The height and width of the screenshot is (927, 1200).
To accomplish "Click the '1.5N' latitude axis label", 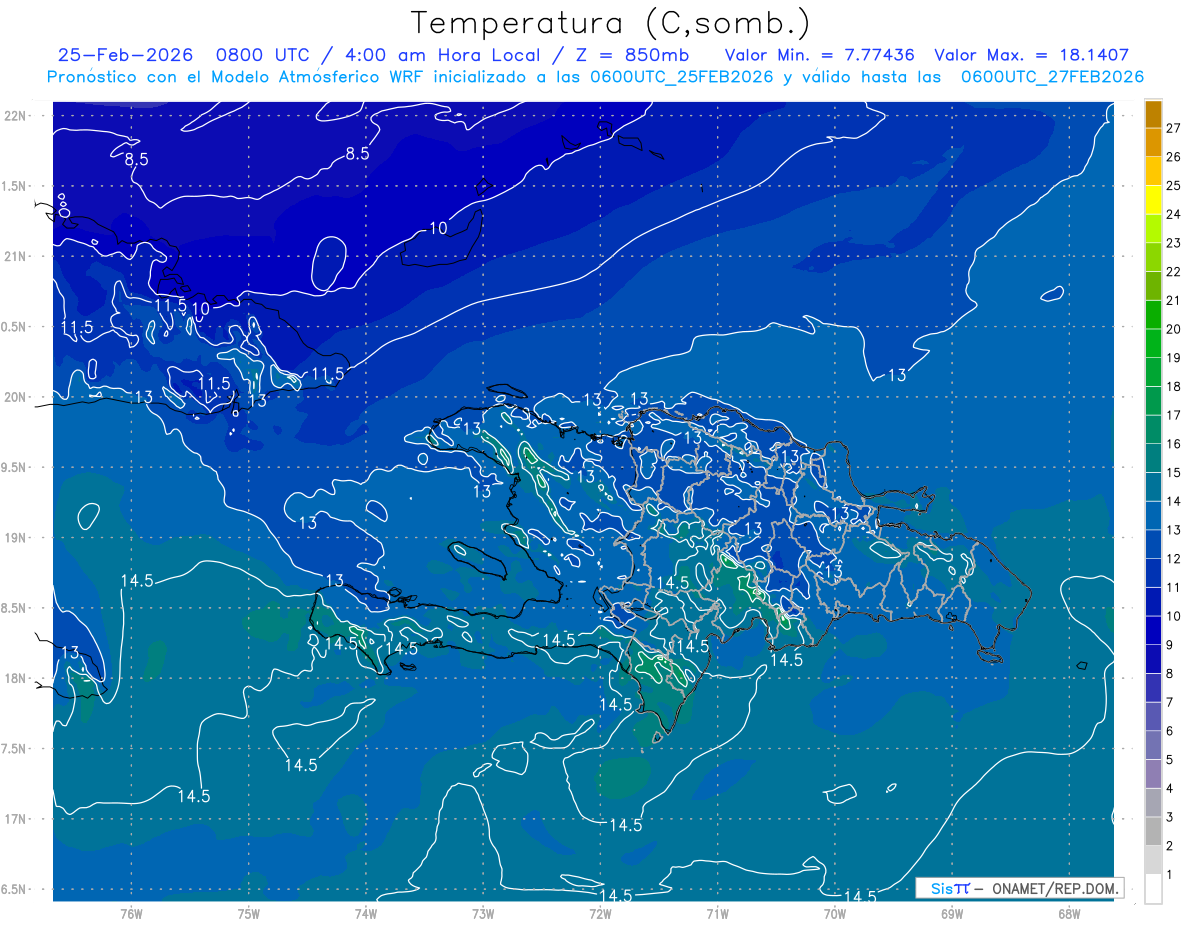I will click(x=14, y=186).
